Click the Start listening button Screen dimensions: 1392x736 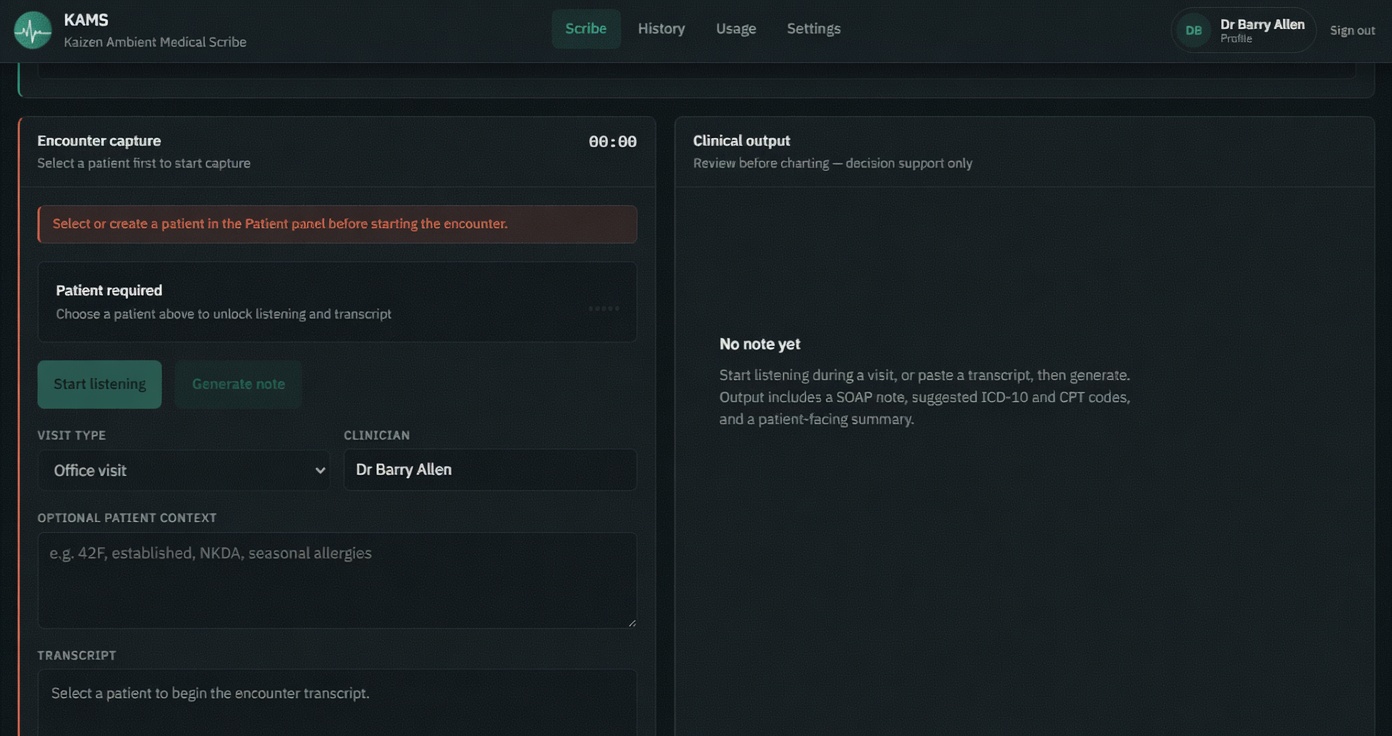(100, 384)
